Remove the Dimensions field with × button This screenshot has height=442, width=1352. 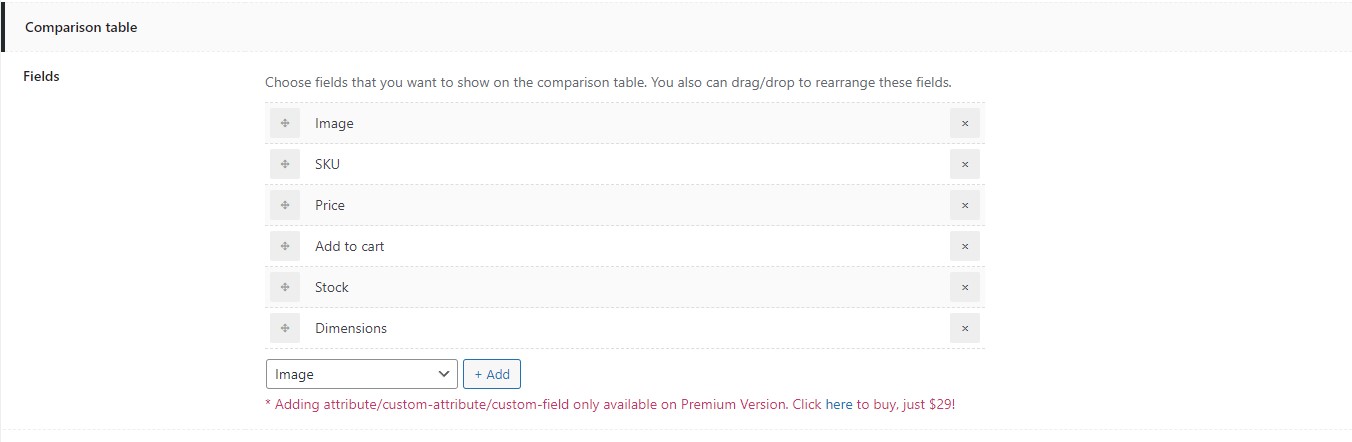965,328
